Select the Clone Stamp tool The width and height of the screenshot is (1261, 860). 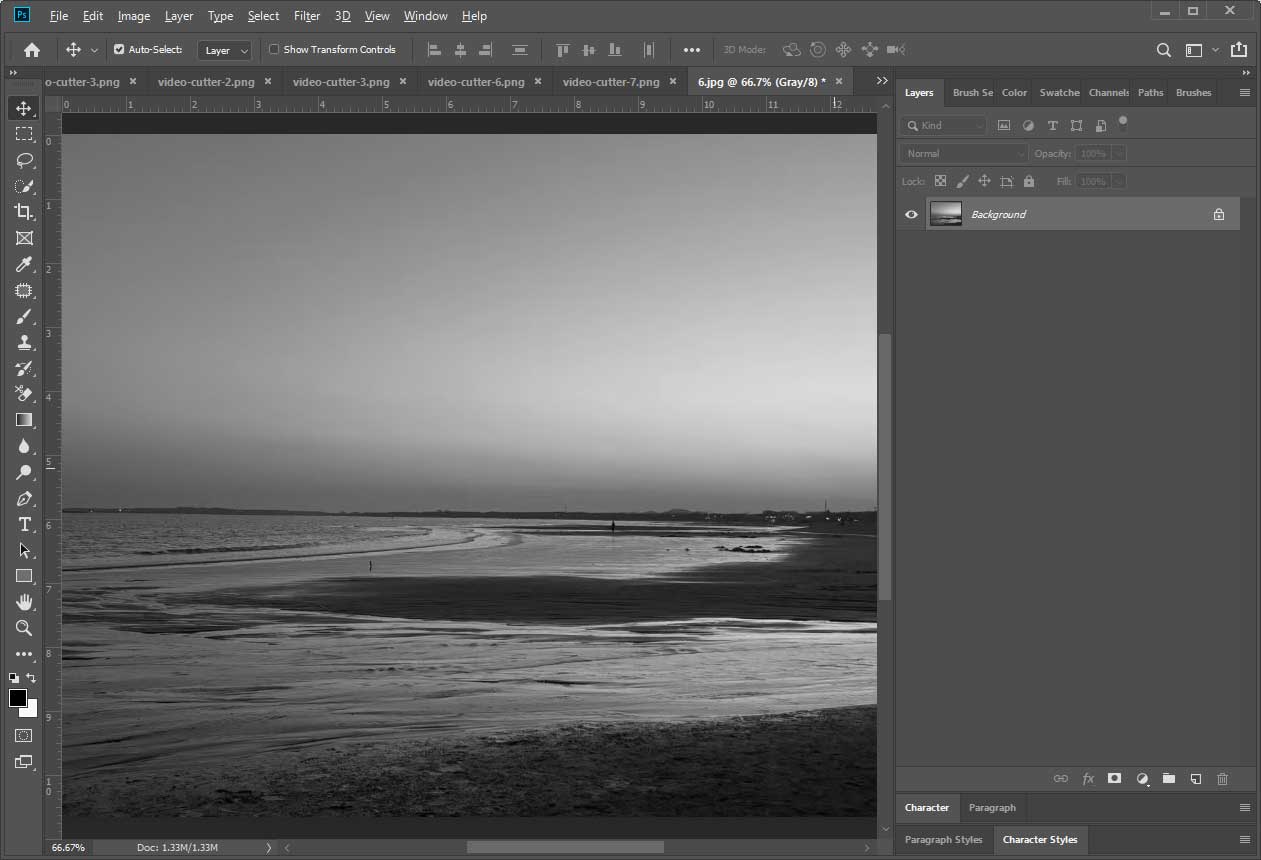(x=24, y=342)
